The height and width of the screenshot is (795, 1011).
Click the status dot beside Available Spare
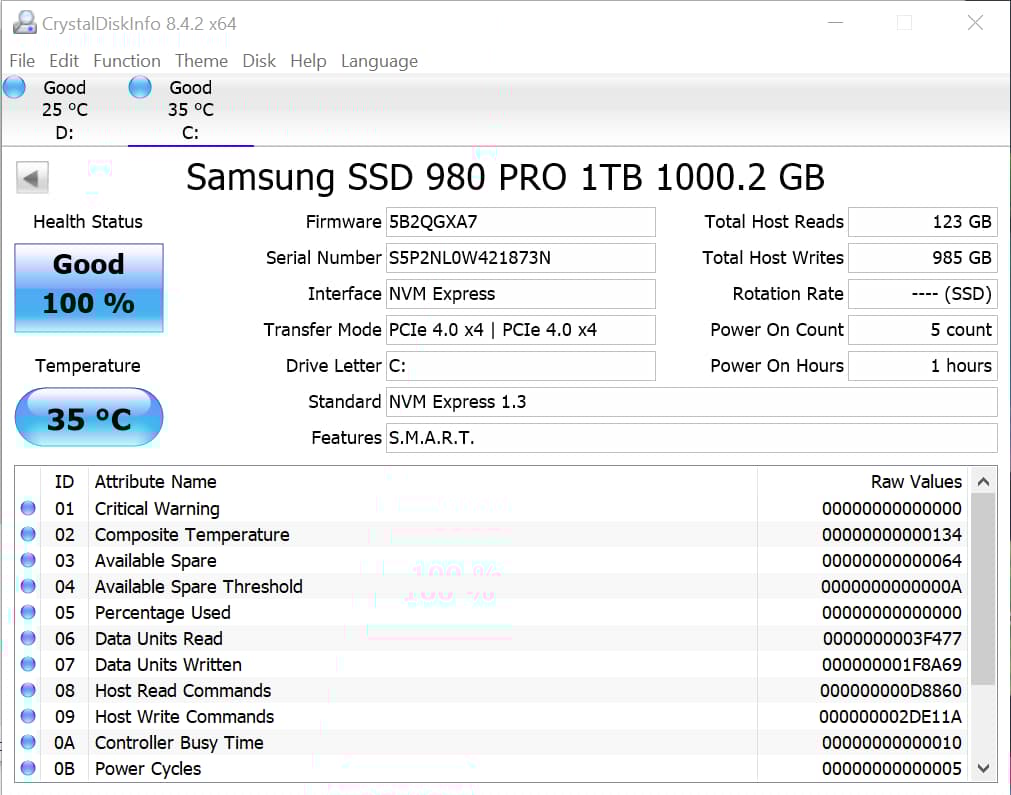click(x=28, y=560)
